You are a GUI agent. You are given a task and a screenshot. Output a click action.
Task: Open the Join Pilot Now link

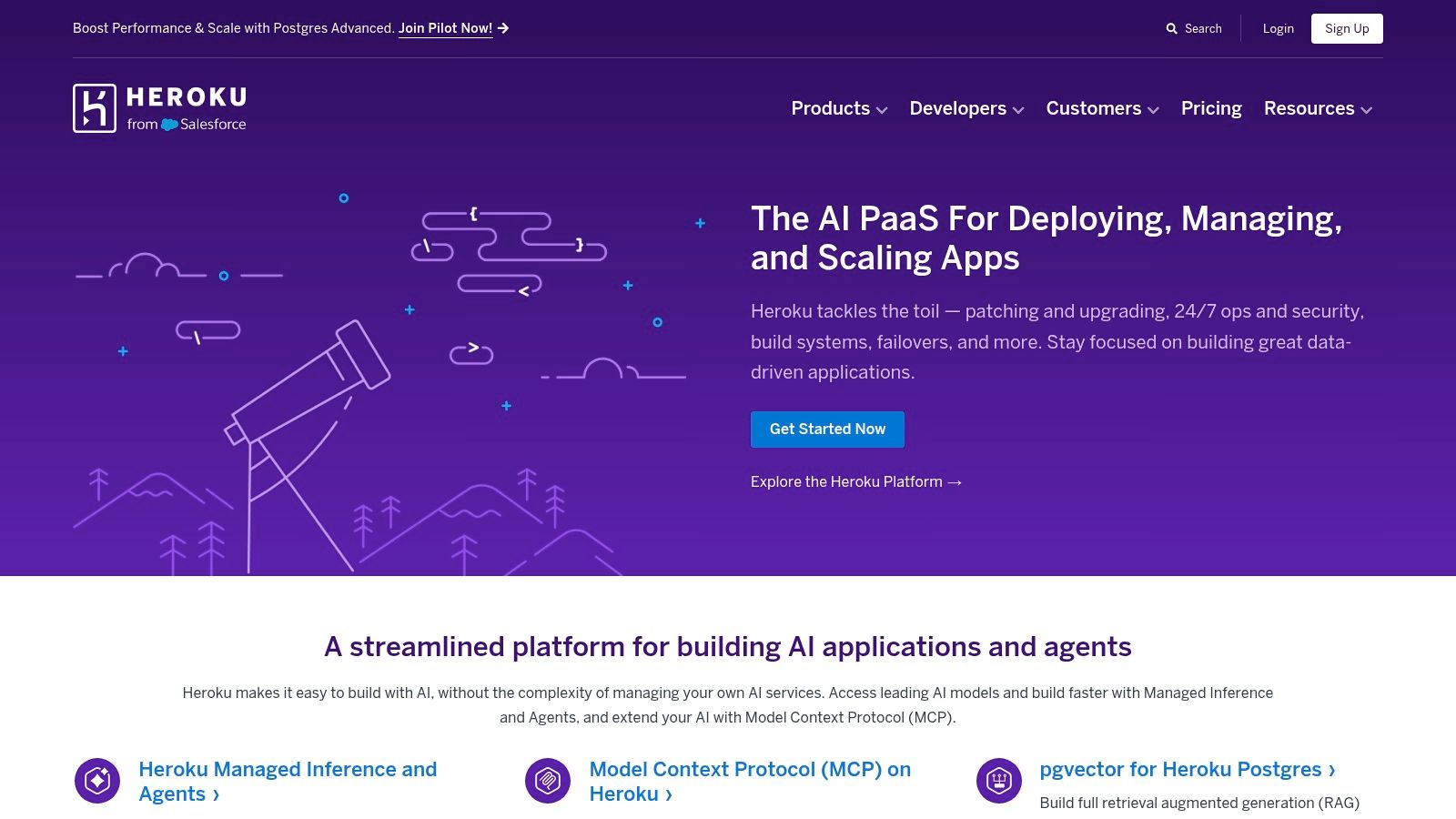[445, 28]
